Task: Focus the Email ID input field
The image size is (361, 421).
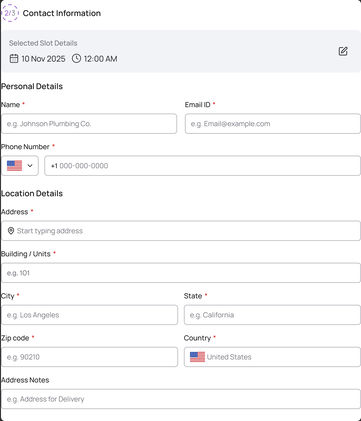Action: [273, 124]
